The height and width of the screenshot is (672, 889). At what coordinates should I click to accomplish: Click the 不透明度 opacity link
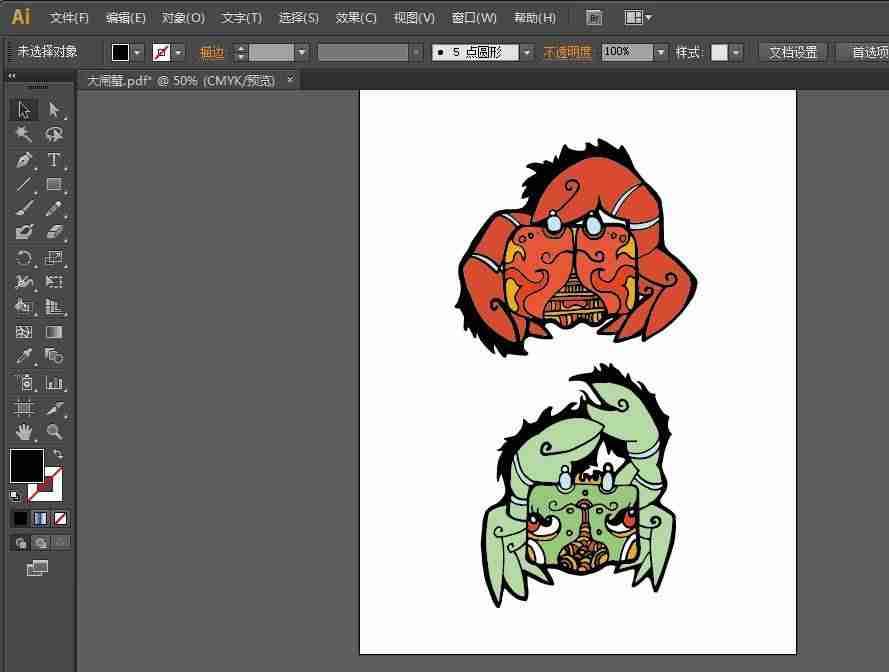tap(568, 53)
